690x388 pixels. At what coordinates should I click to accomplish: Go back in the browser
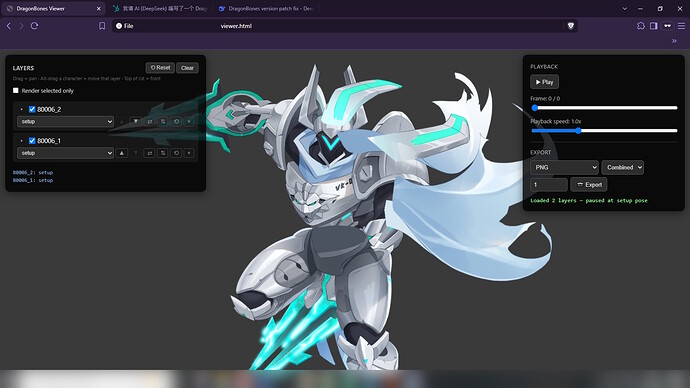[9, 26]
